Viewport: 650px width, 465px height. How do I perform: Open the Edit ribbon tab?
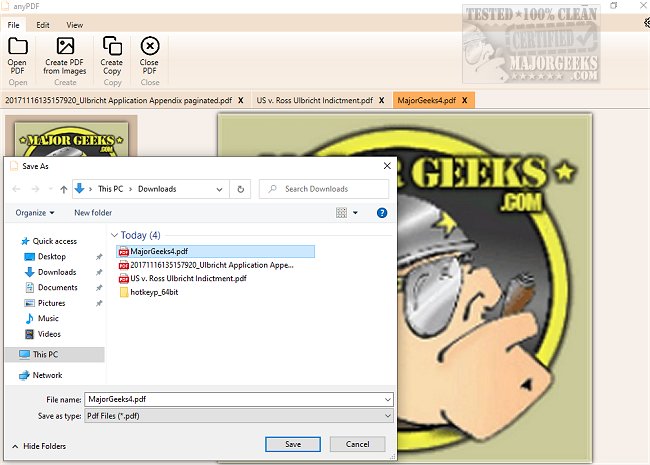[43, 25]
